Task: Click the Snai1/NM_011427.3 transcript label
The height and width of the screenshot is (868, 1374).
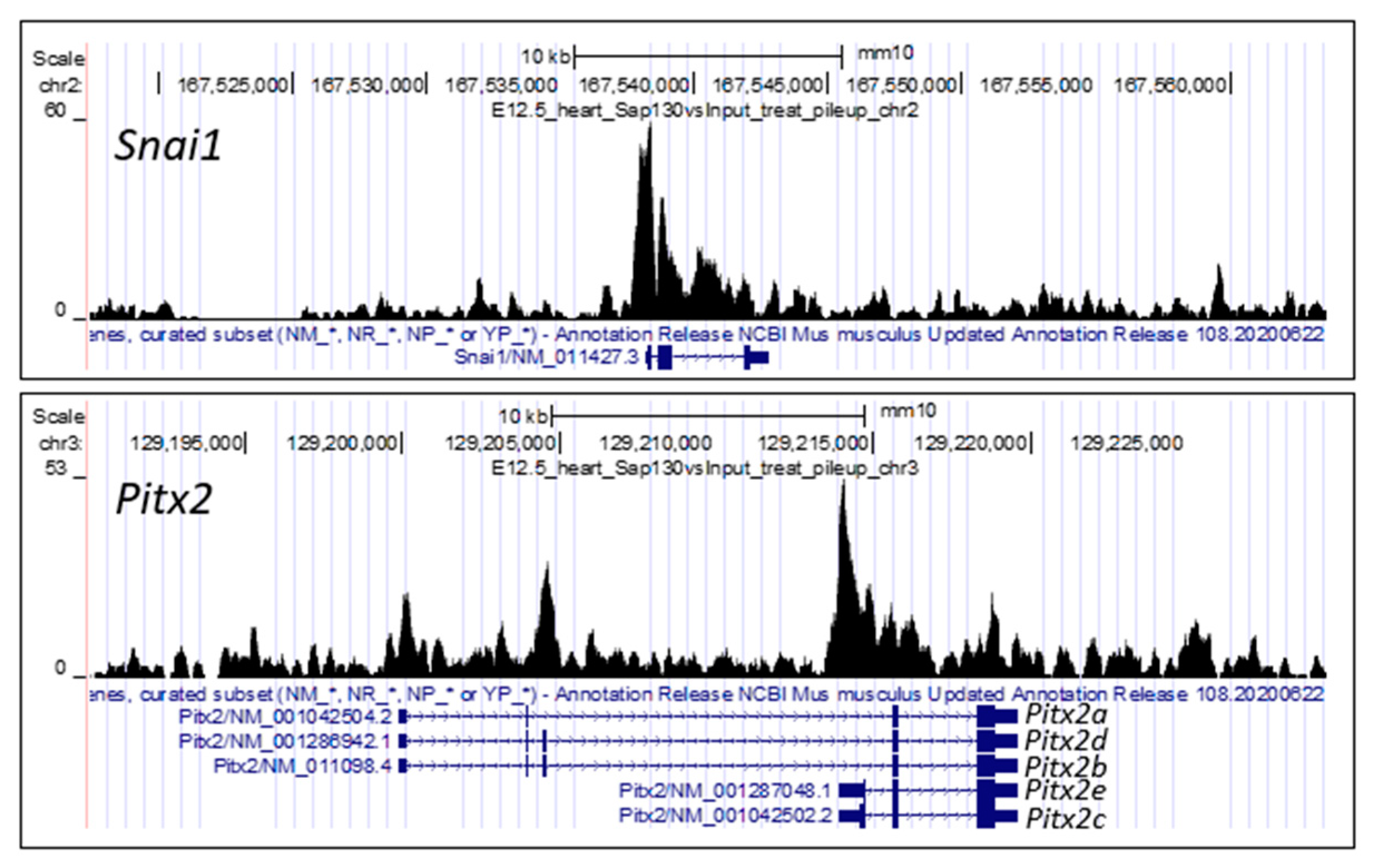Action: tap(546, 358)
